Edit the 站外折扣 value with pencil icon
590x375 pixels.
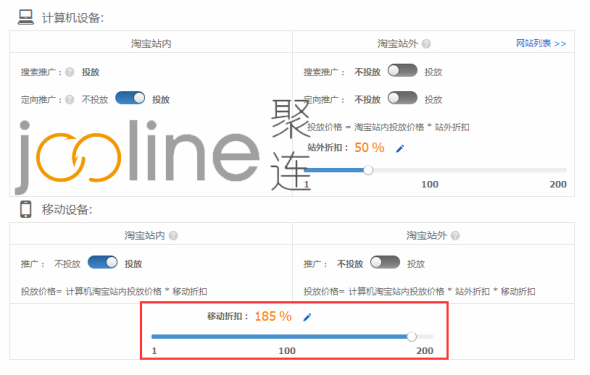pyautogui.click(x=400, y=149)
